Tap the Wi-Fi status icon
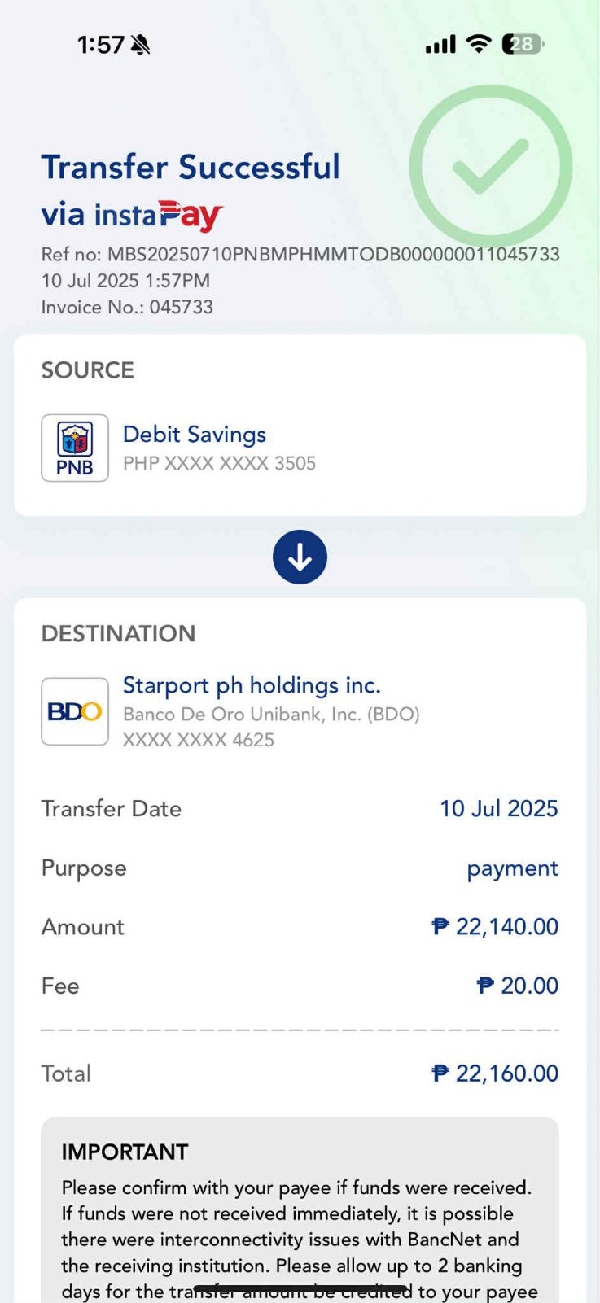600x1303 pixels. coord(480,44)
